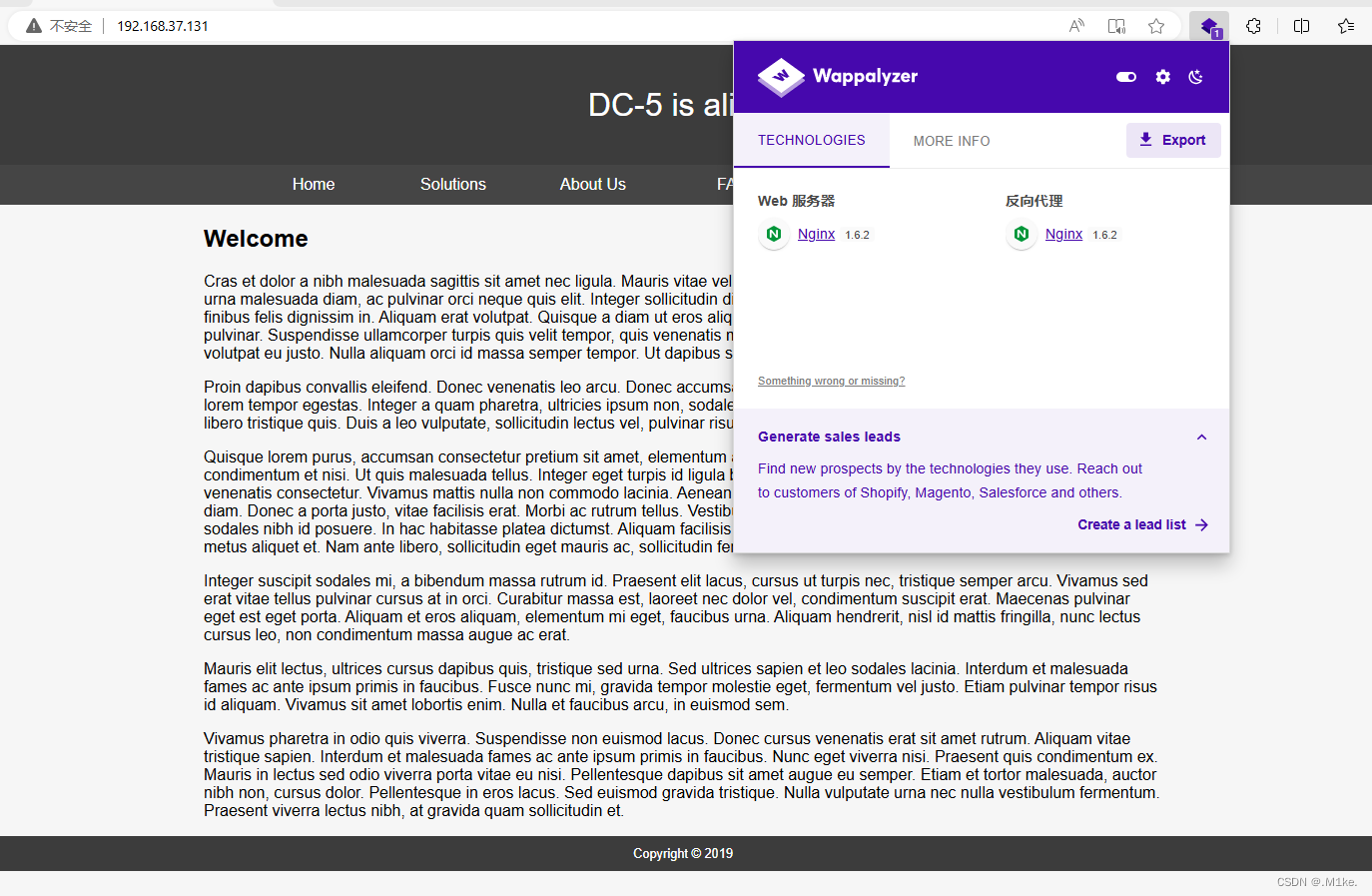Click the Copyright © 2019 footer text
Viewport: 1372px width, 896px height.
point(683,853)
